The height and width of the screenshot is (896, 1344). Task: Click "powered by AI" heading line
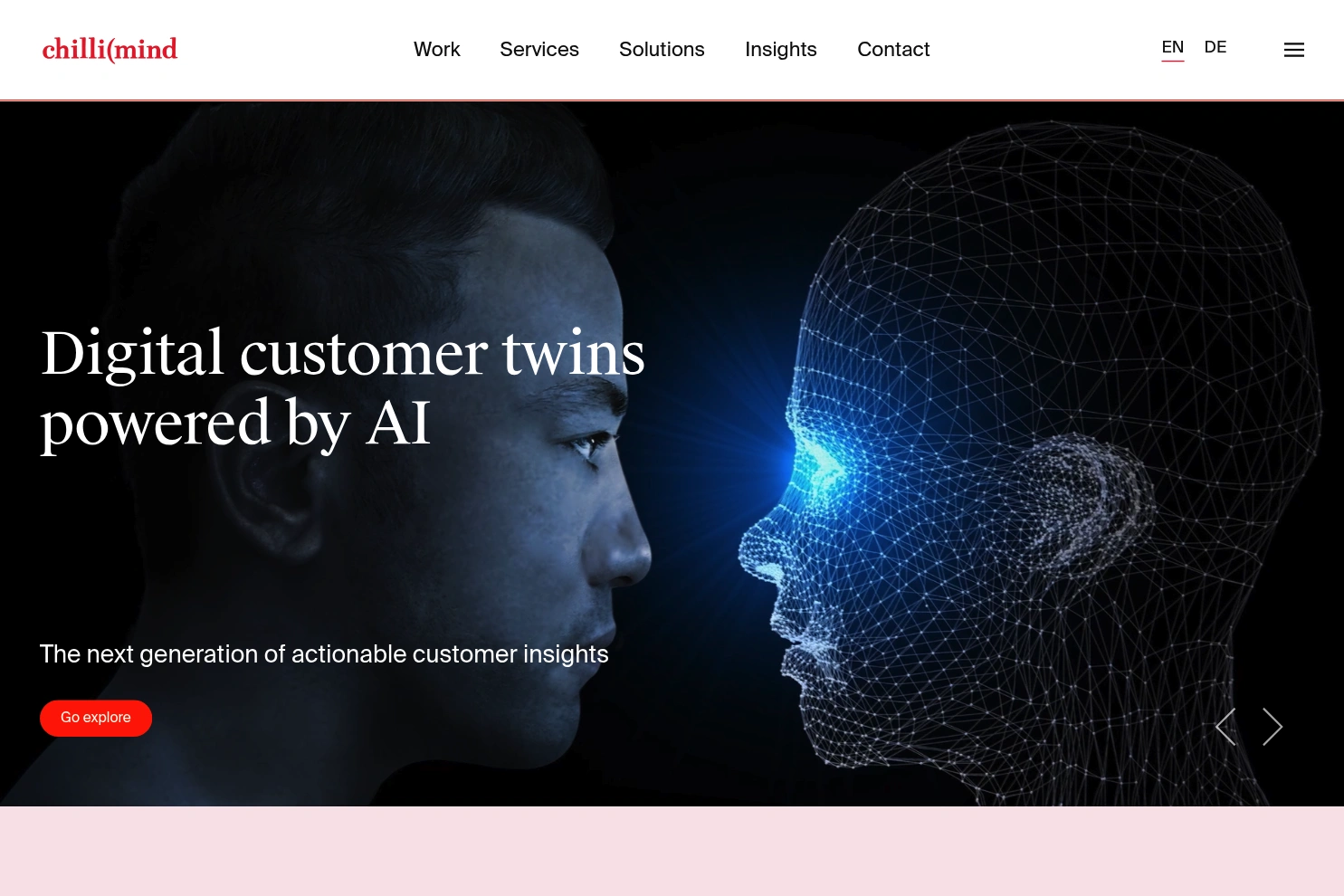pyautogui.click(x=235, y=423)
